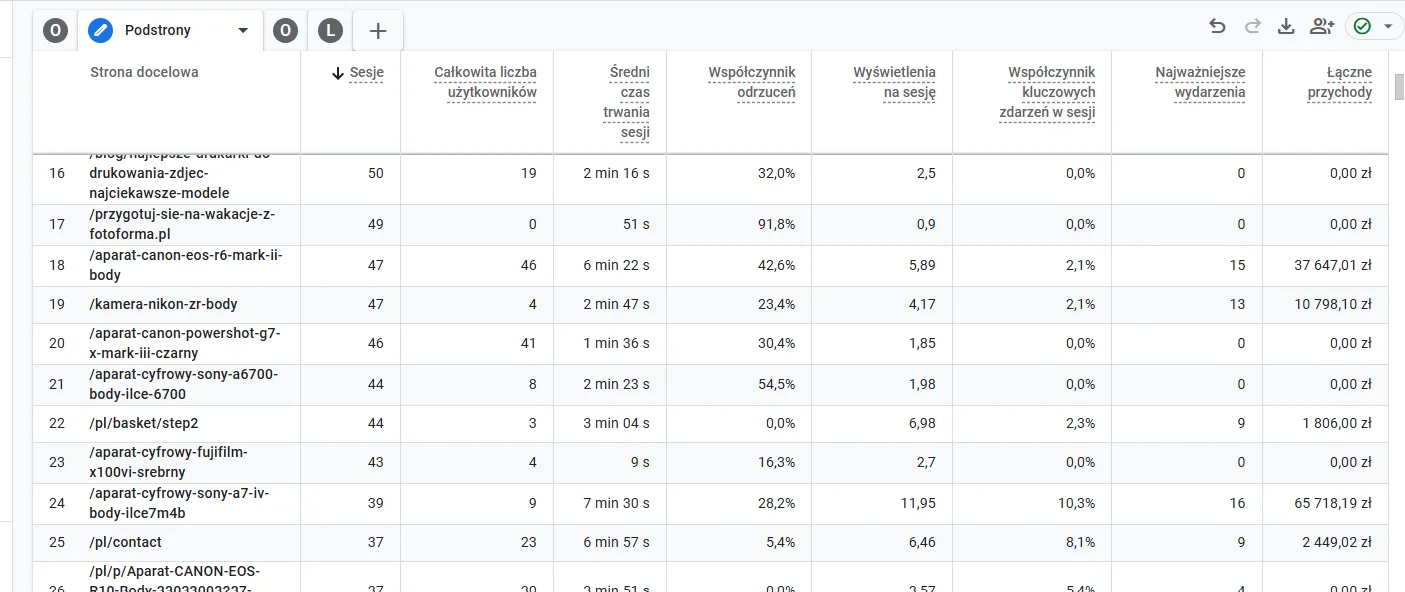The image size is (1405, 592).
Task: Click the Wyświetlenia na sesję column header
Action: tap(894, 82)
